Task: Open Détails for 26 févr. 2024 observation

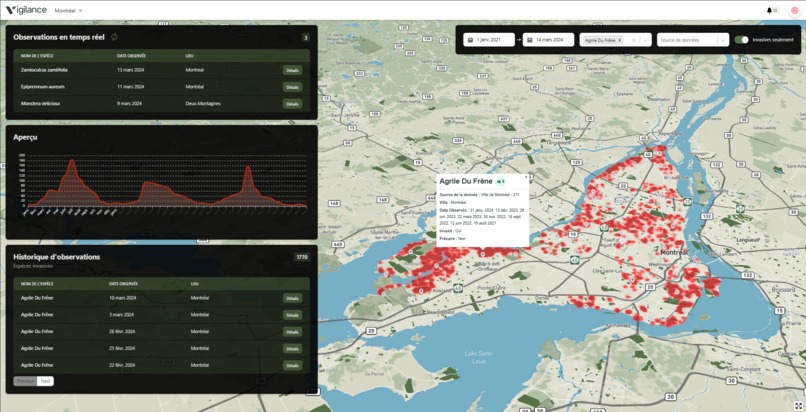Action: (x=292, y=332)
